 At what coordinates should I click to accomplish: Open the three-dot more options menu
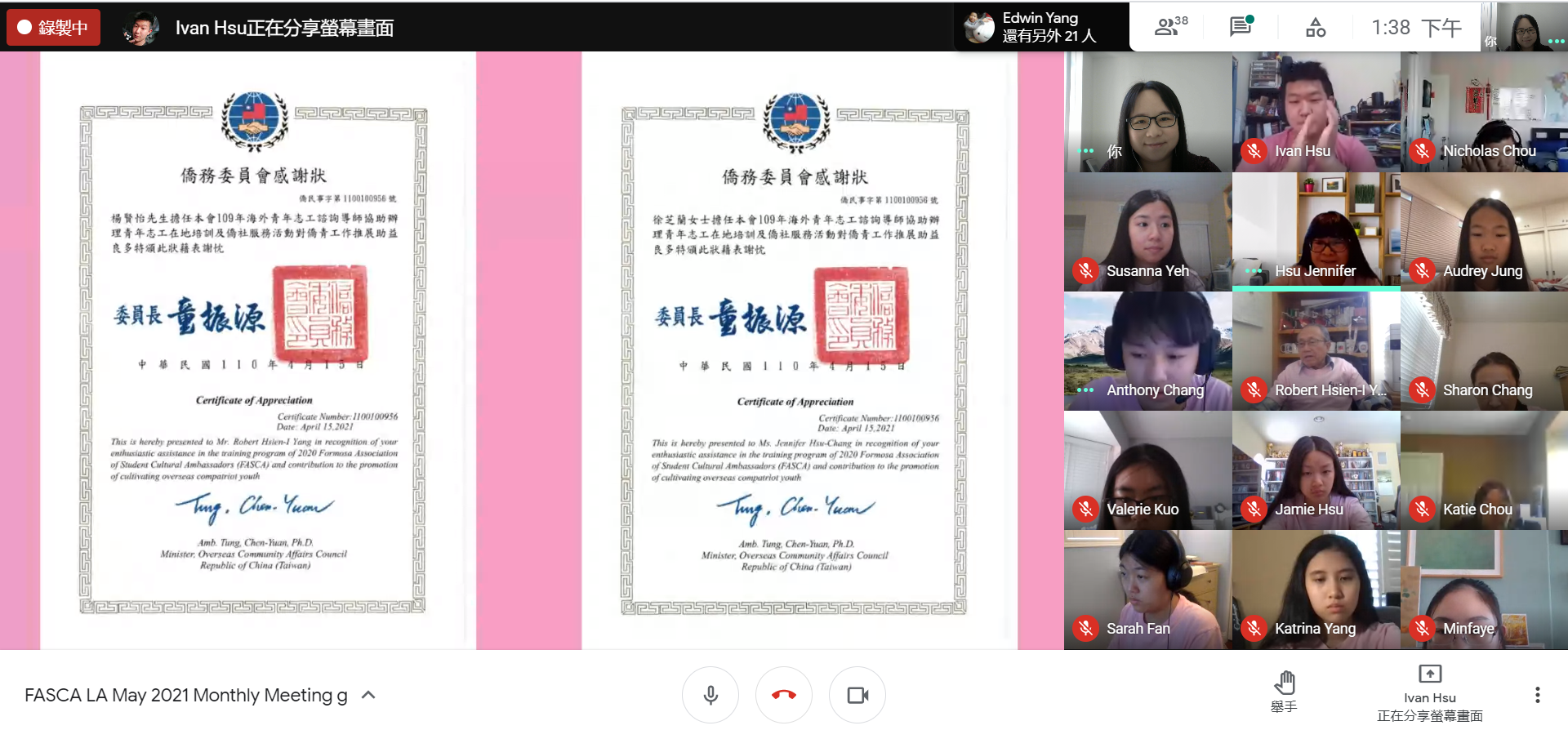pos(1537,695)
